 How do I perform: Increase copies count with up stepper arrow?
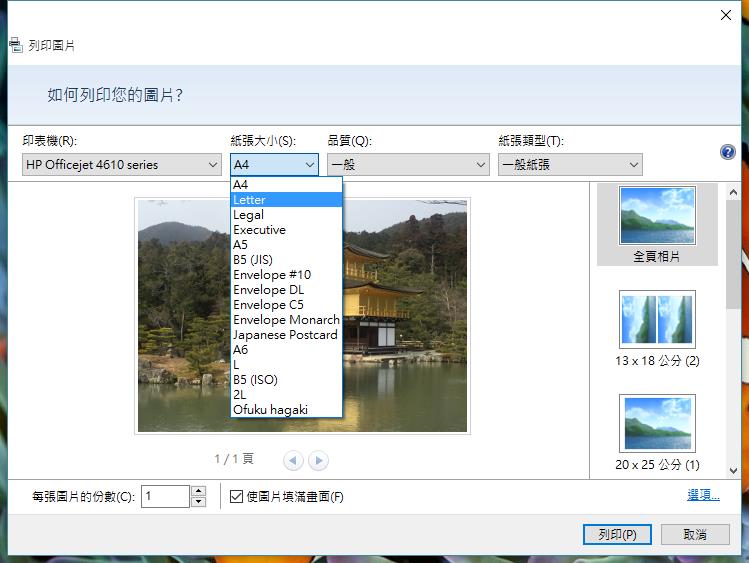point(198,491)
